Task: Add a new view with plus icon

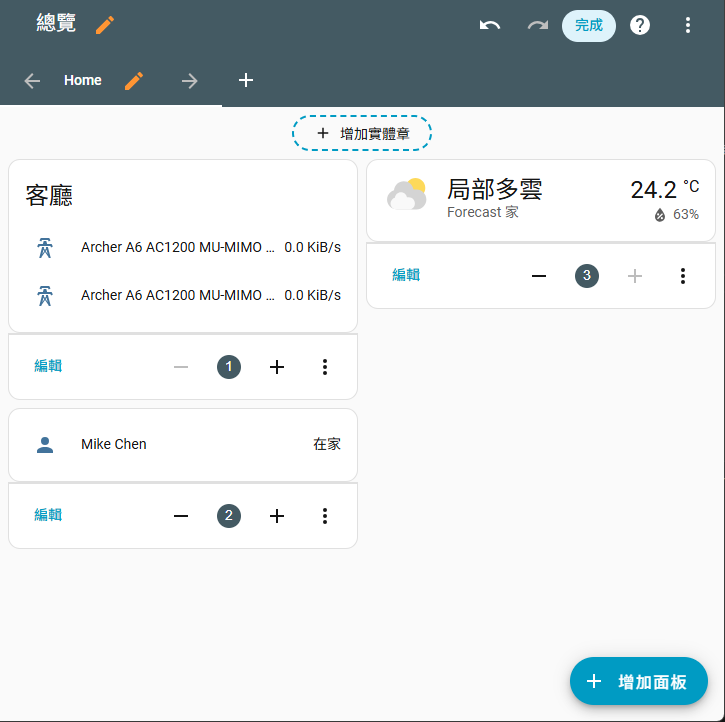Action: tap(246, 80)
